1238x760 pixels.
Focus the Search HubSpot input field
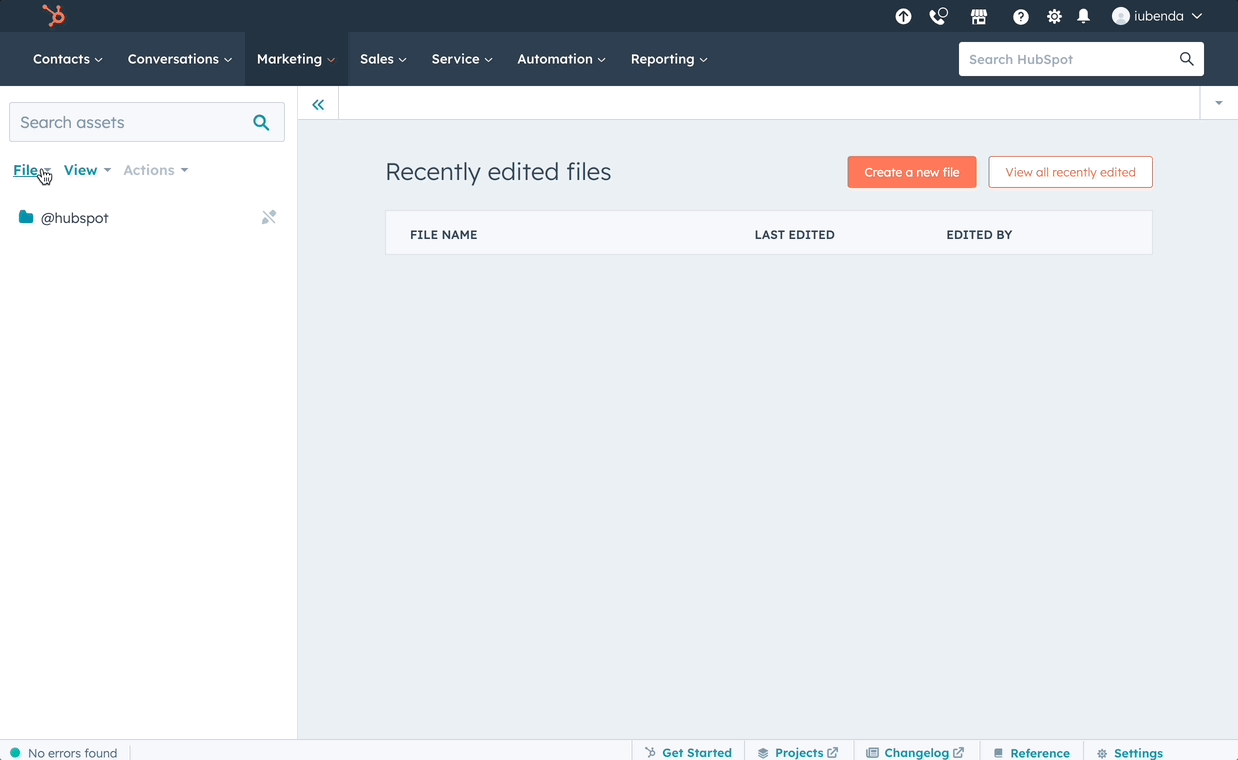1068,59
